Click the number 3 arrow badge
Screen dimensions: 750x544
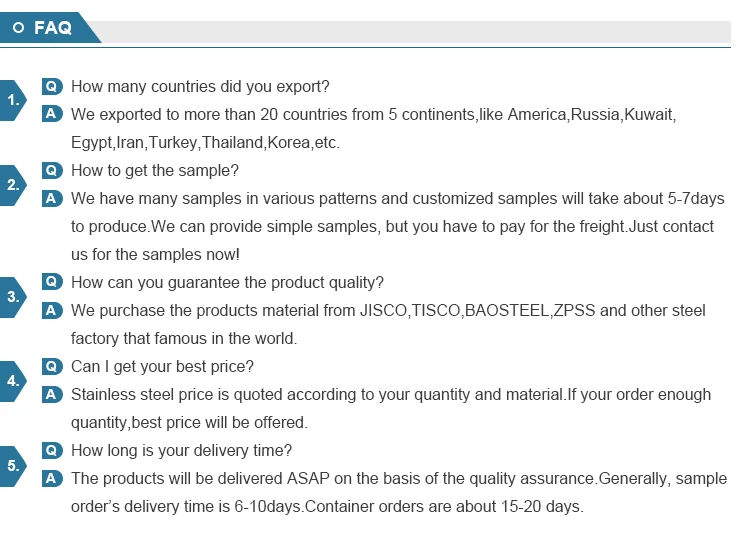coord(13,297)
